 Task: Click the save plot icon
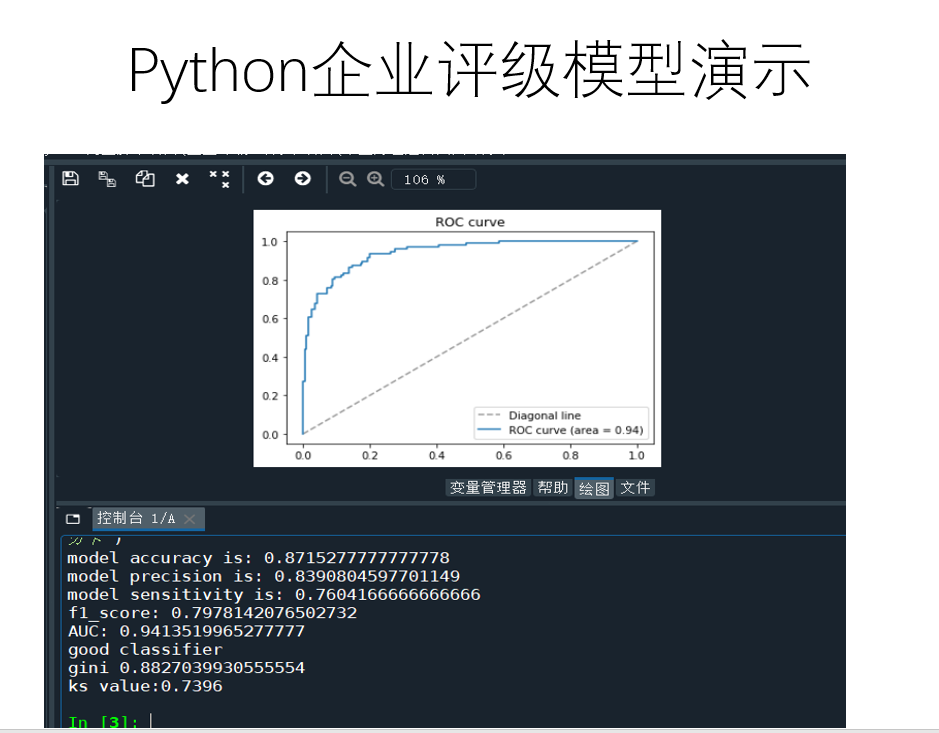point(71,178)
